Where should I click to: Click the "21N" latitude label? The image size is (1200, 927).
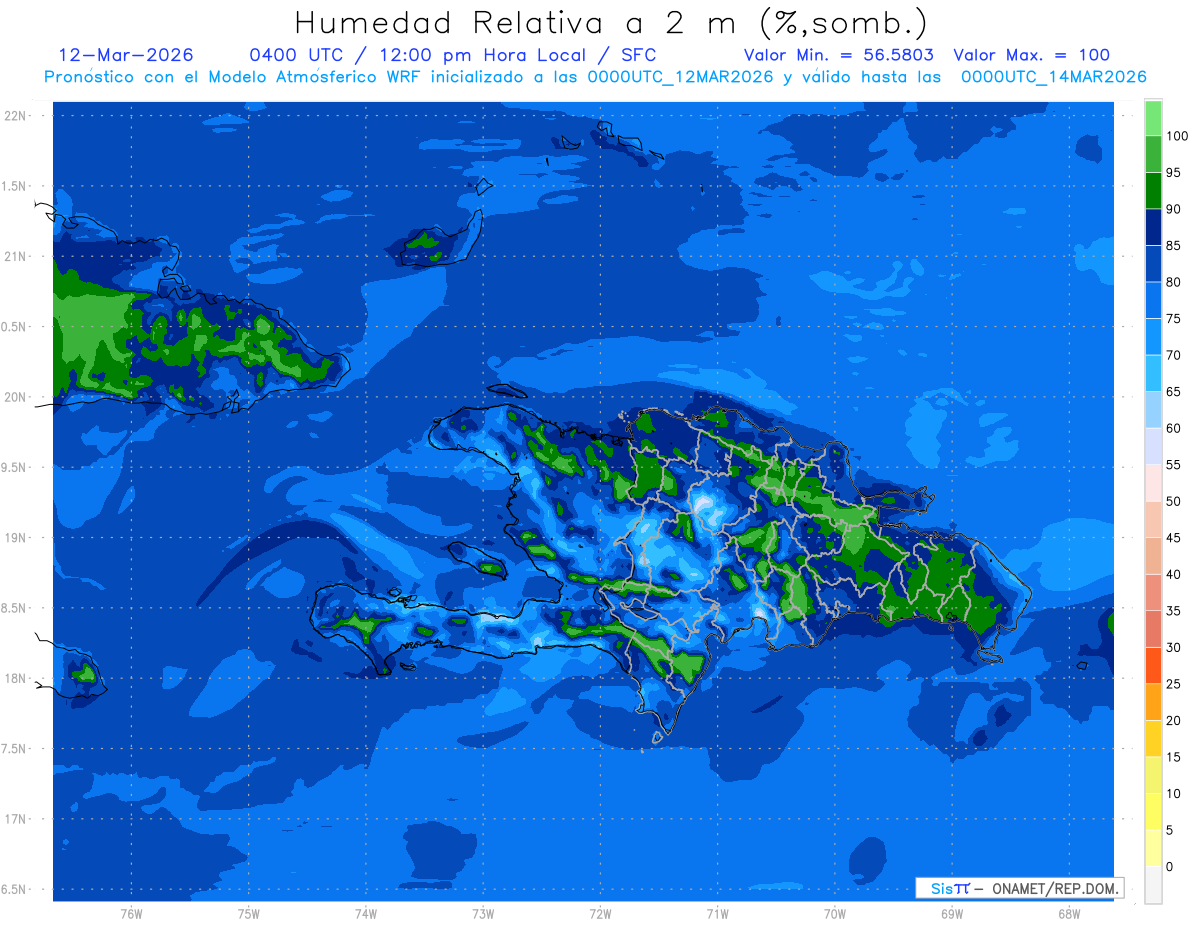(x=16, y=257)
